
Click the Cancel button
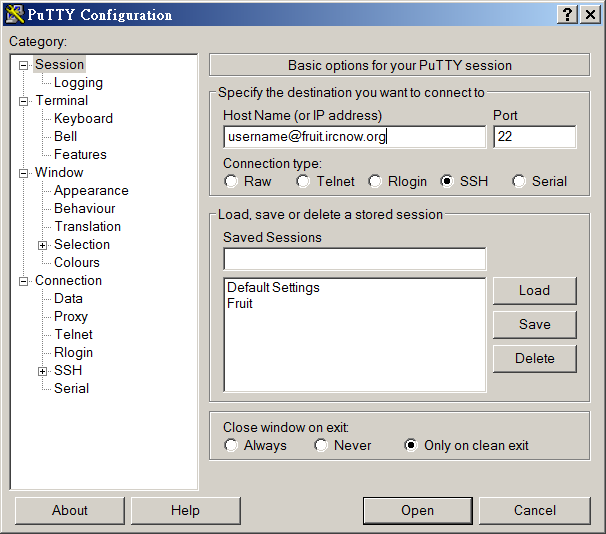(535, 510)
